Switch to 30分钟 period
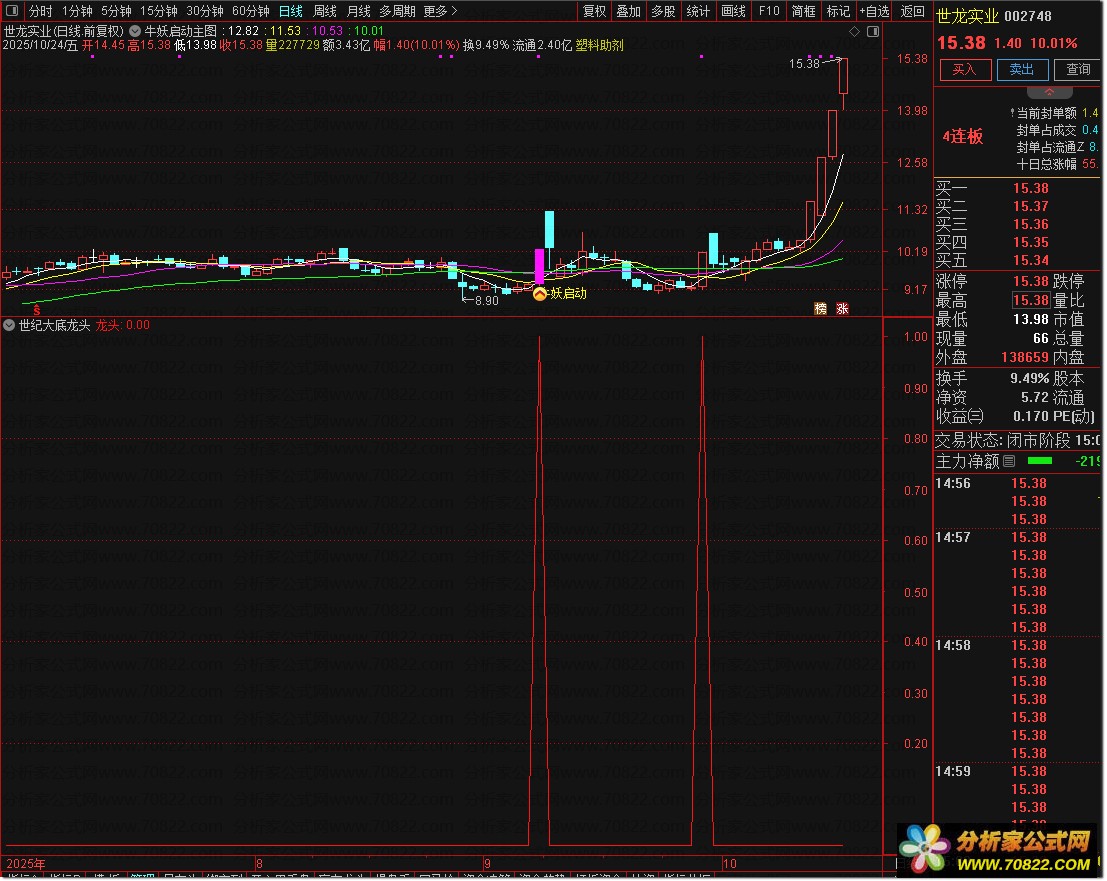Screen dimensions: 1107x881 coord(205,11)
